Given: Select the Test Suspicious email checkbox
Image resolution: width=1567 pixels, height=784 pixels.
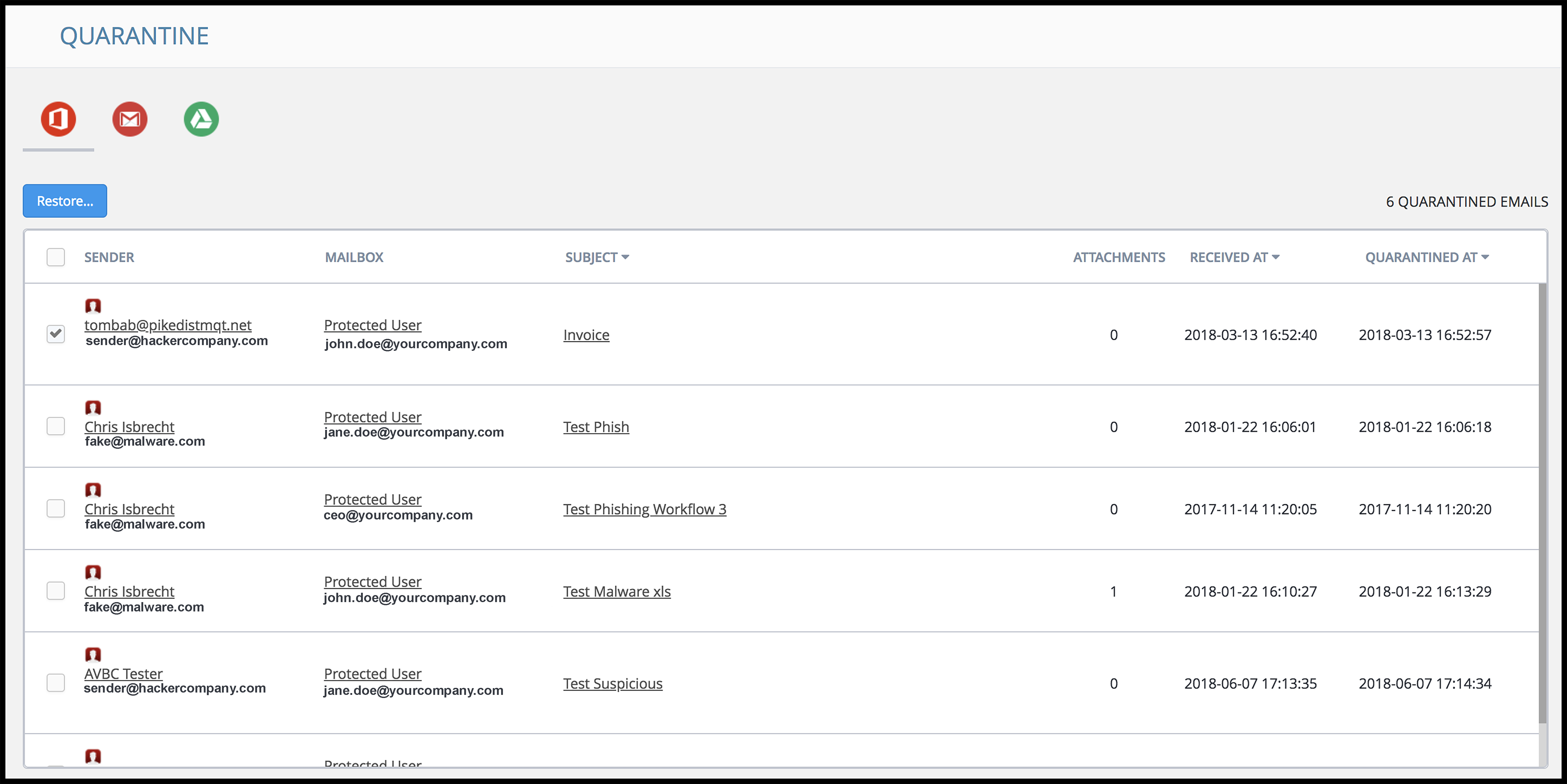Looking at the screenshot, I should (56, 682).
